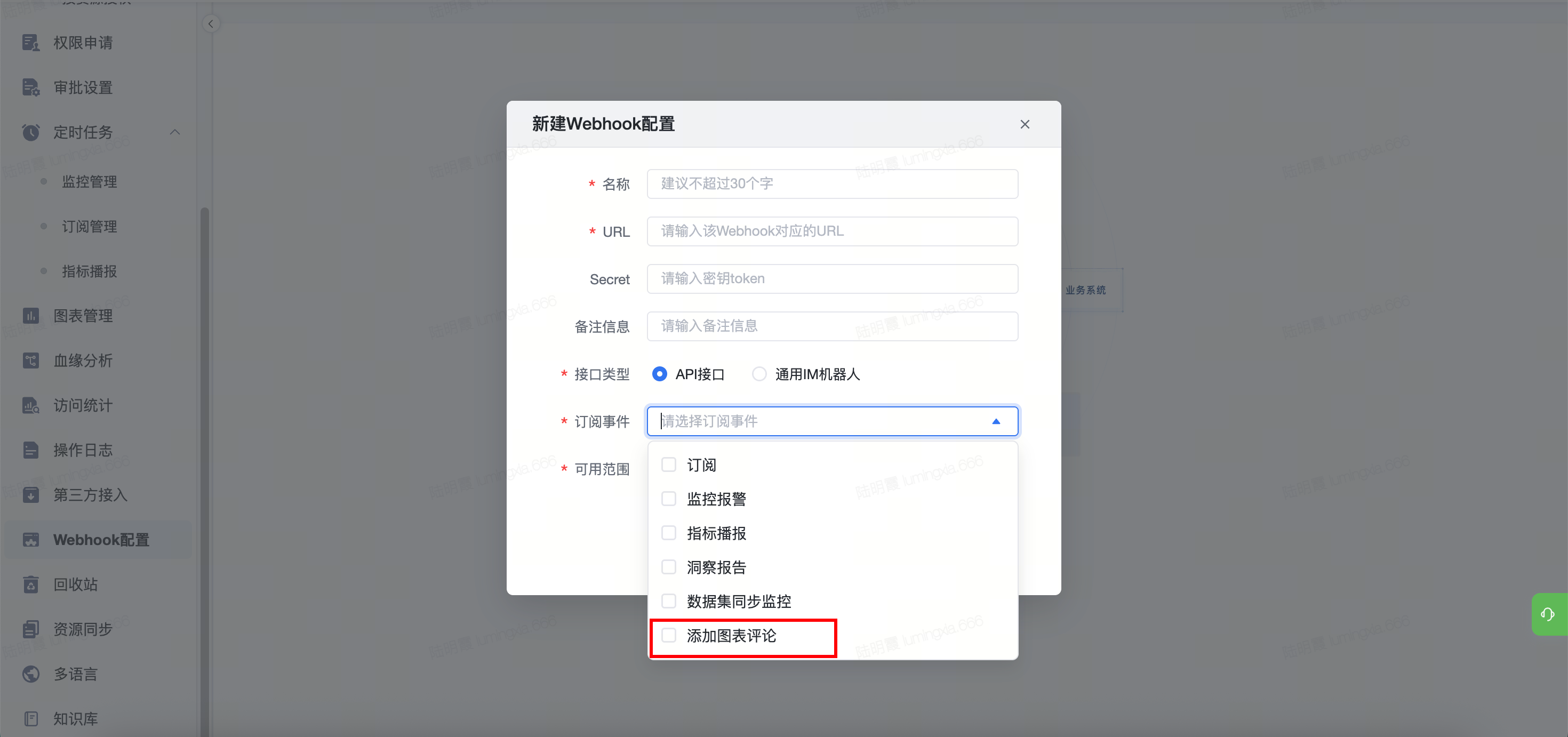Tick the 洞察报告 checkbox

pos(668,567)
